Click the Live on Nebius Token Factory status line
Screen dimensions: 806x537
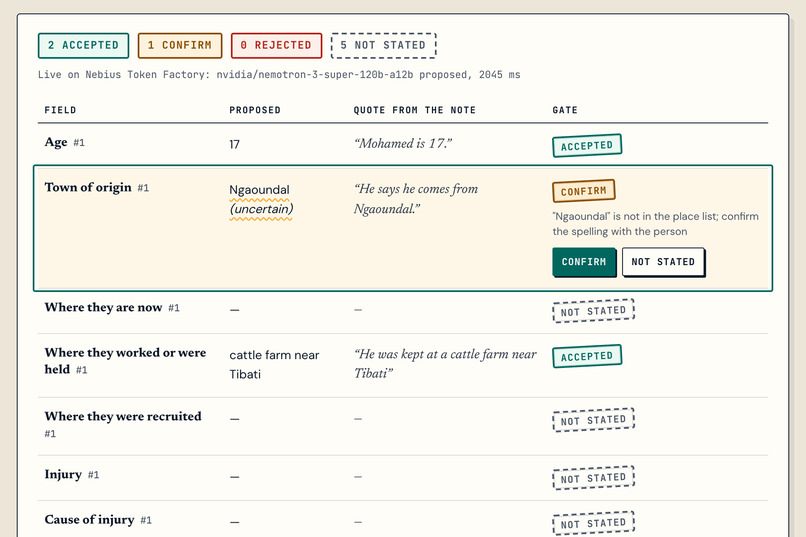click(x=279, y=75)
